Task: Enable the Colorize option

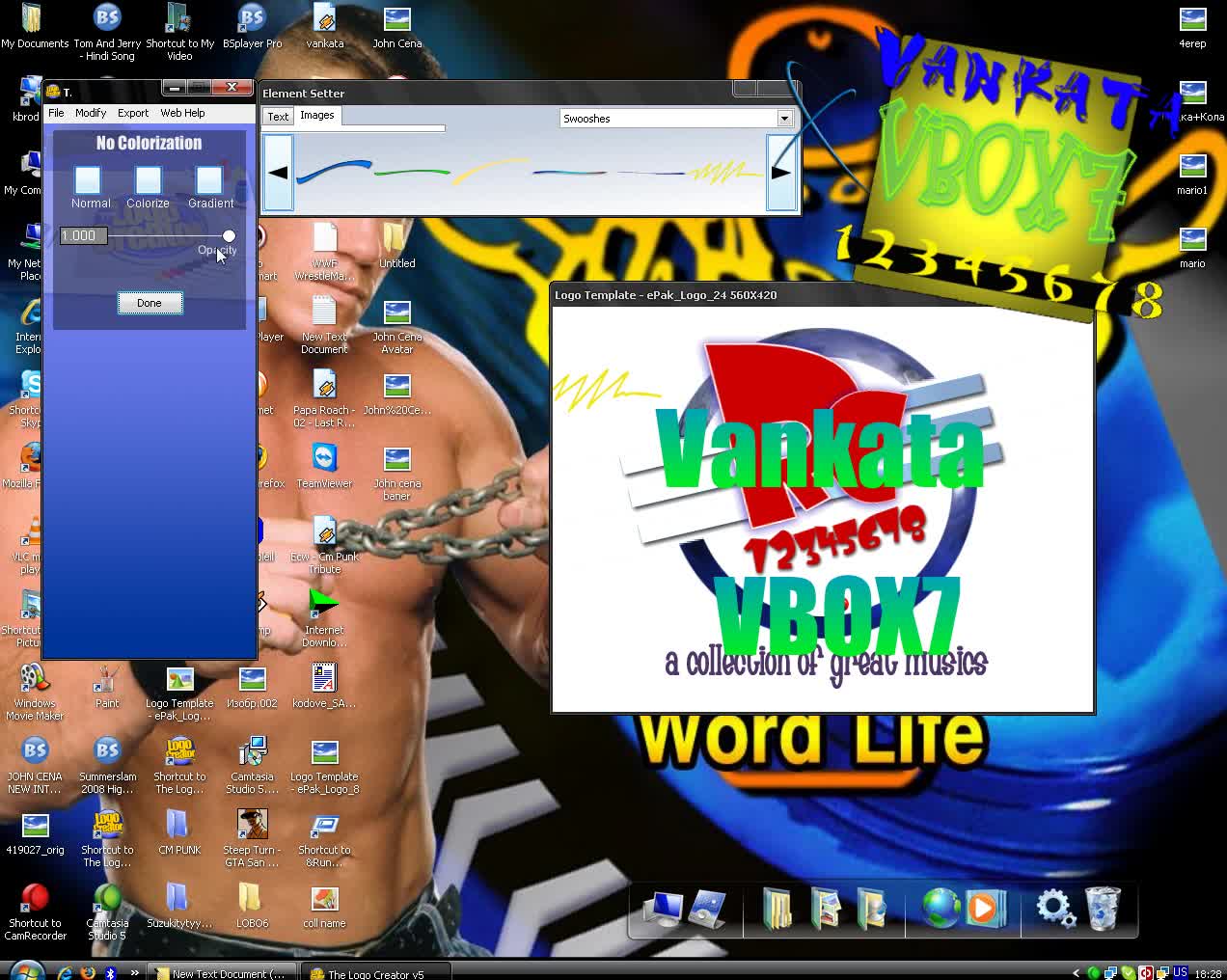Action: [148, 180]
